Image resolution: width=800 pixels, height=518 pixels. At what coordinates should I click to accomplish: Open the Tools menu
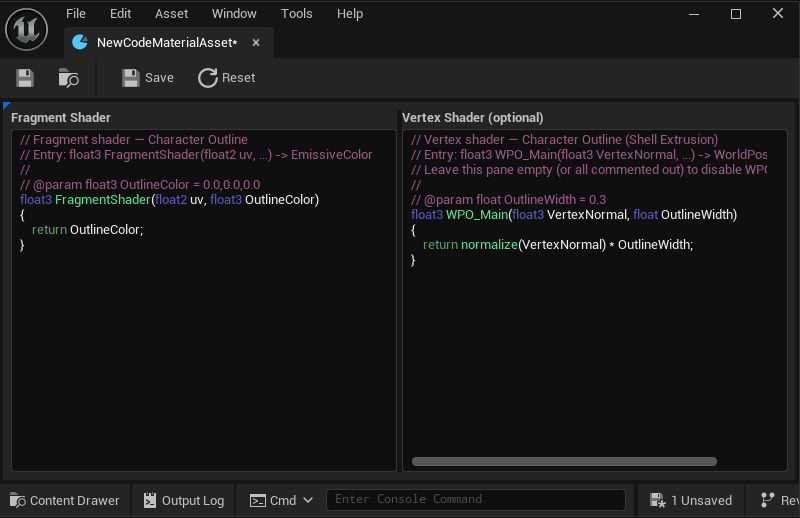[296, 14]
